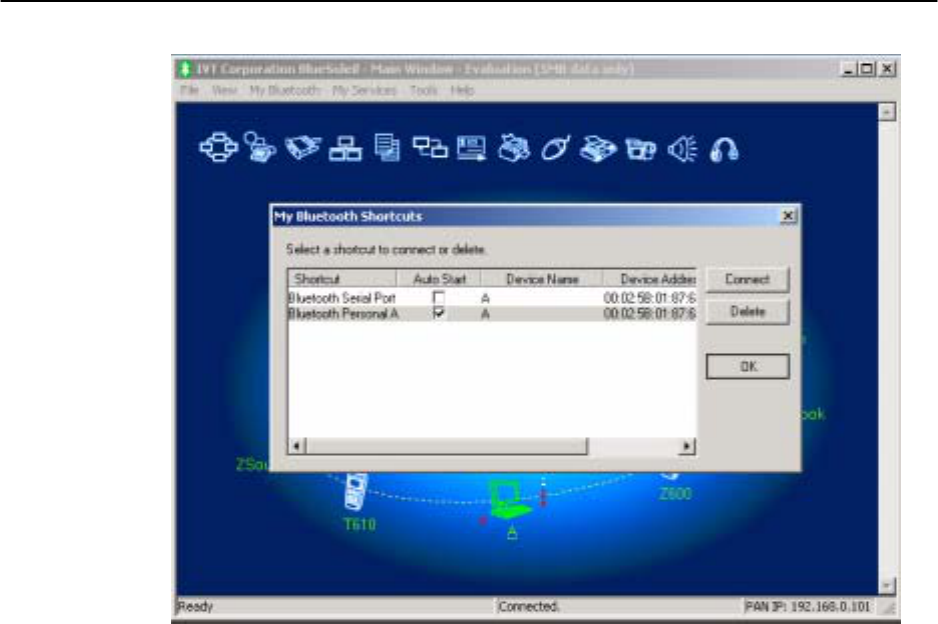The width and height of the screenshot is (938, 624).
Task: Click the Auto Start column header
Action: [439, 279]
